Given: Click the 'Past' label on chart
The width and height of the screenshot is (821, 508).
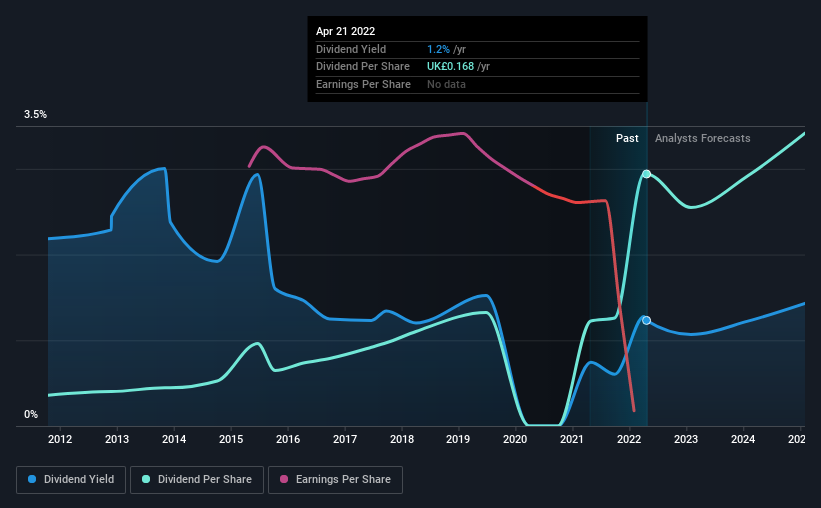Looking at the screenshot, I should coord(627,138).
